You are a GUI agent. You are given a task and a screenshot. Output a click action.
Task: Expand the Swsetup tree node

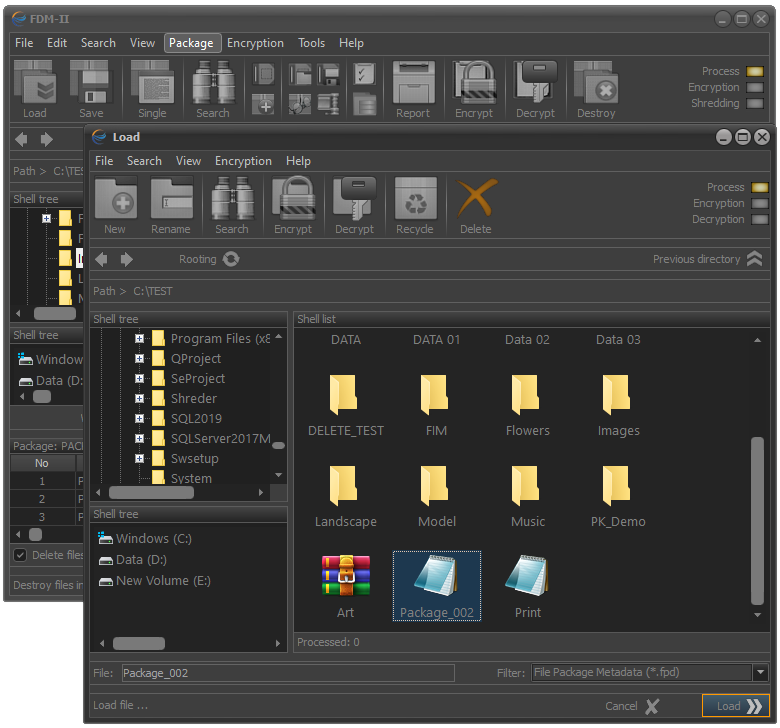click(x=139, y=458)
